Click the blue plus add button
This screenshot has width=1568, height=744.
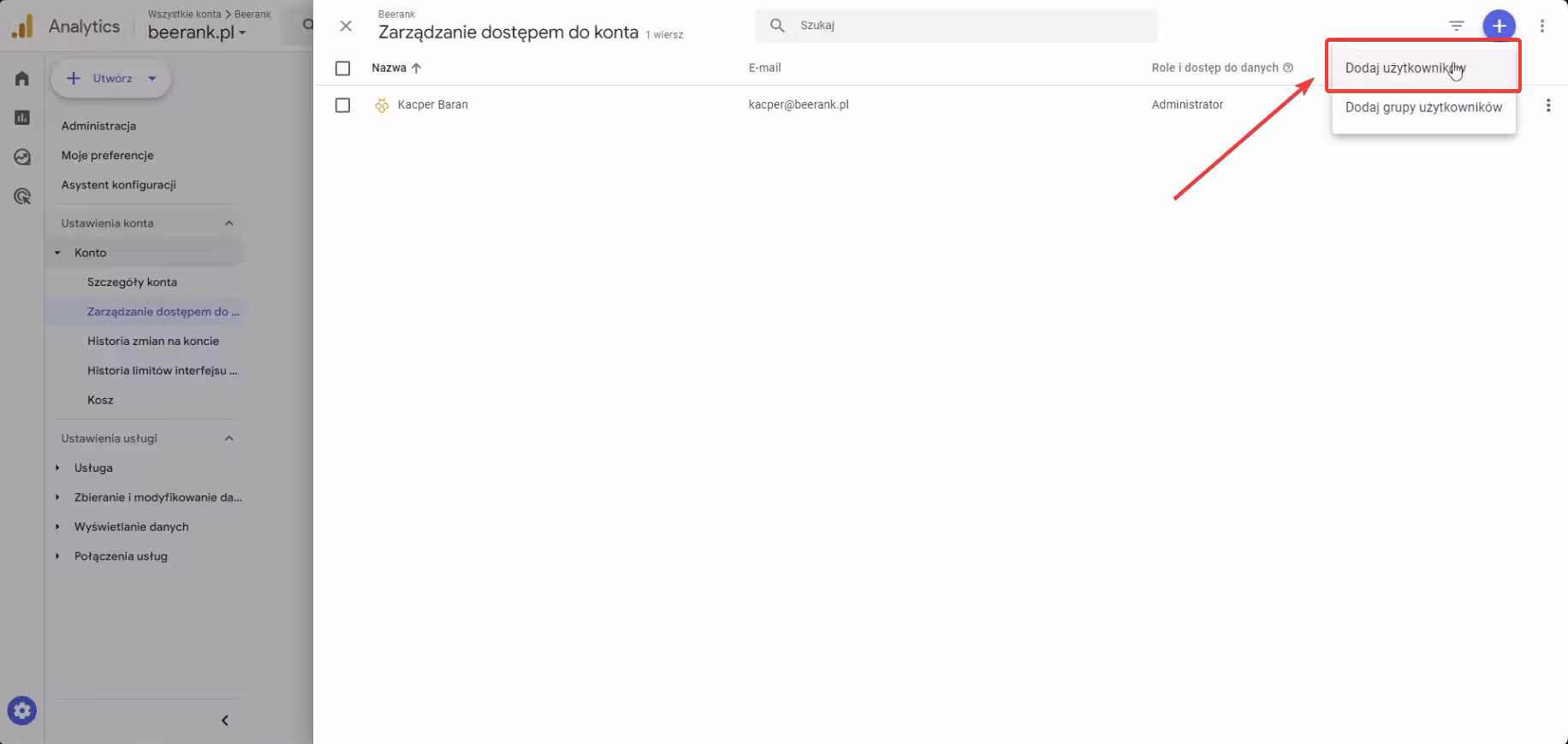pyautogui.click(x=1499, y=26)
